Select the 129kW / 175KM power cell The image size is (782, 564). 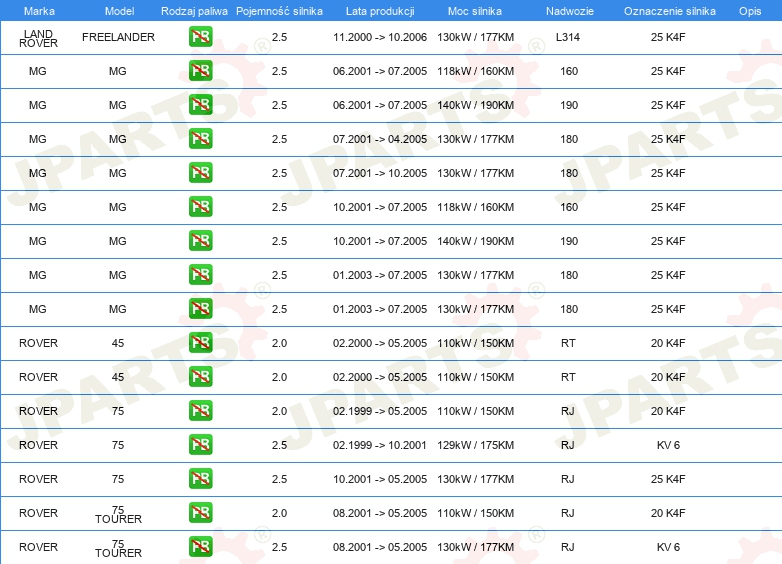tap(475, 445)
